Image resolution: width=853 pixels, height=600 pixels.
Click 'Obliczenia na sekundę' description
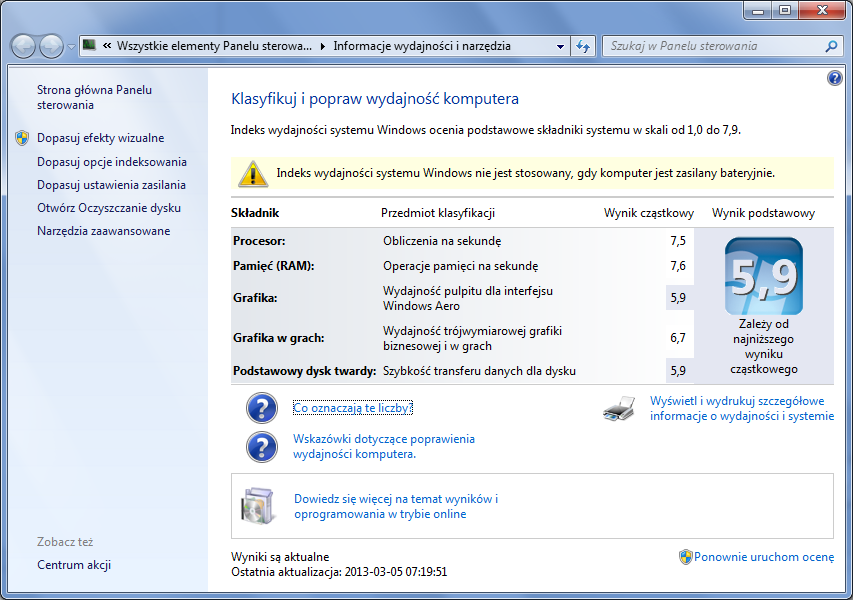click(442, 240)
